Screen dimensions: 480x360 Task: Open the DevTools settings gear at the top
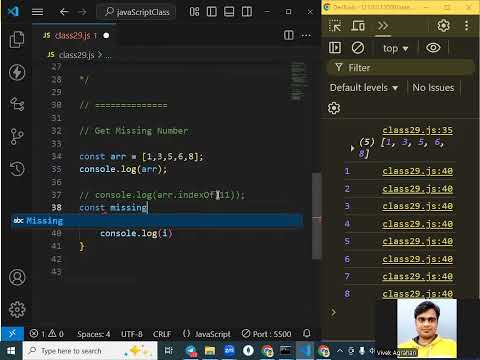443,26
